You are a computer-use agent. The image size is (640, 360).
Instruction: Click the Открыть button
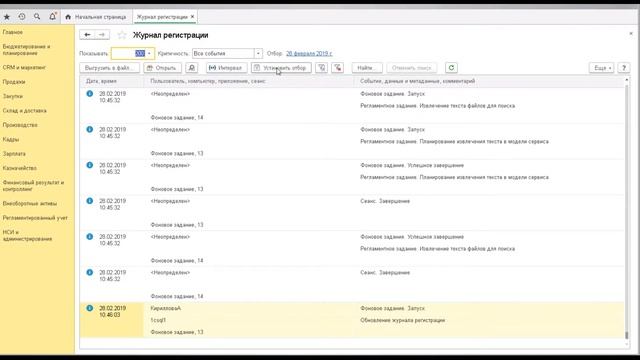[162, 68]
